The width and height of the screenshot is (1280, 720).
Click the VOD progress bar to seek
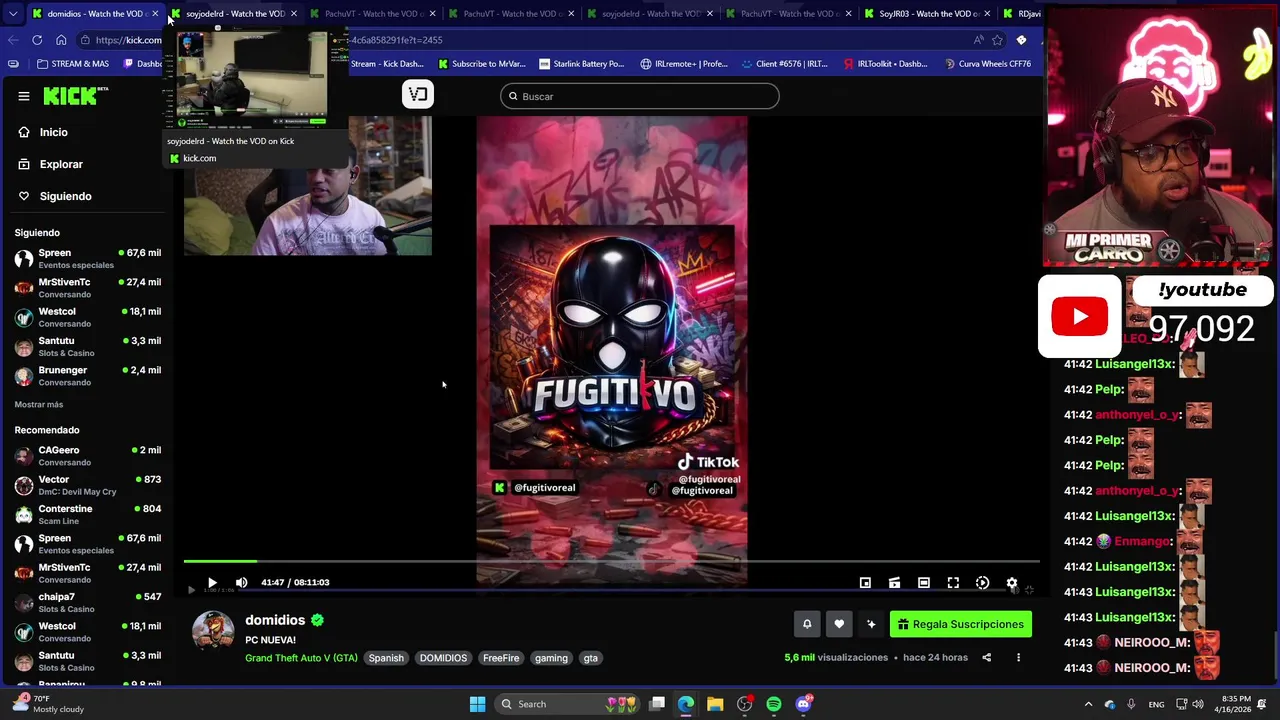click(611, 562)
